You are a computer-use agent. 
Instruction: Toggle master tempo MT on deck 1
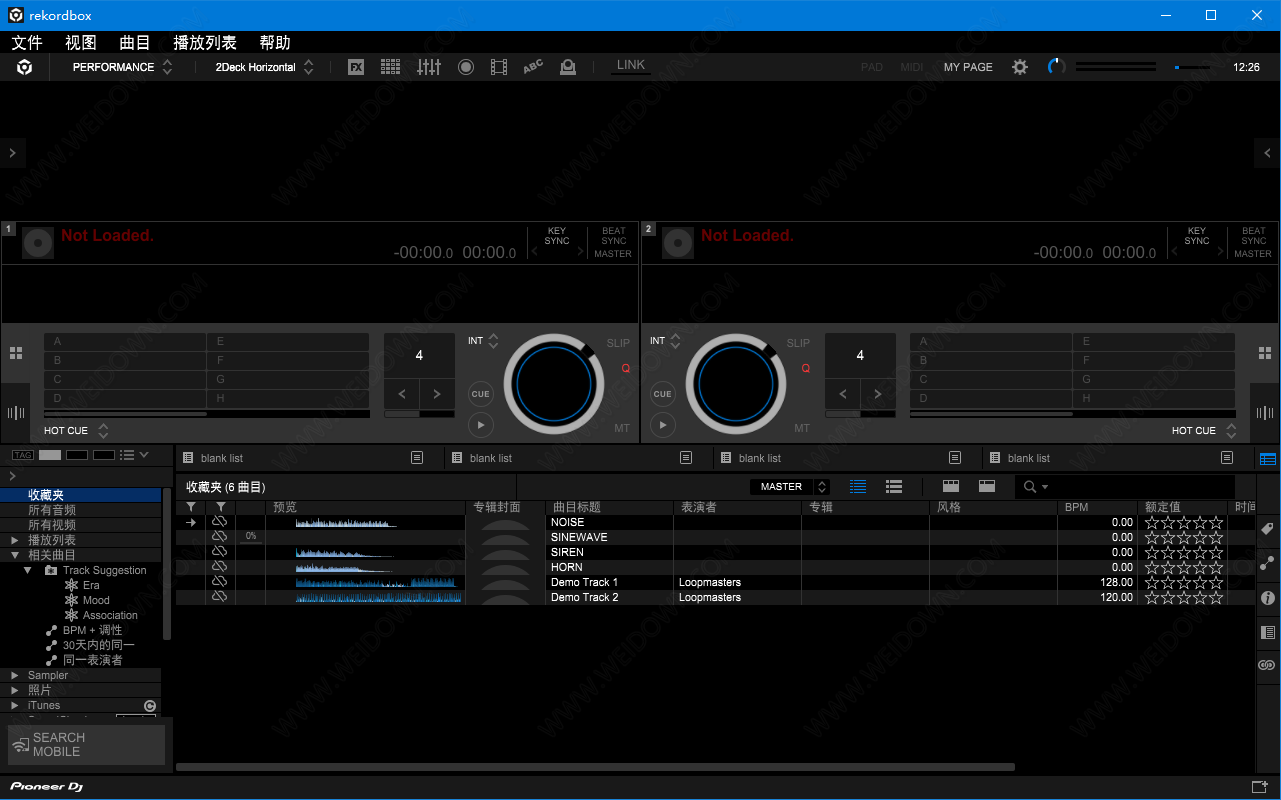point(622,428)
